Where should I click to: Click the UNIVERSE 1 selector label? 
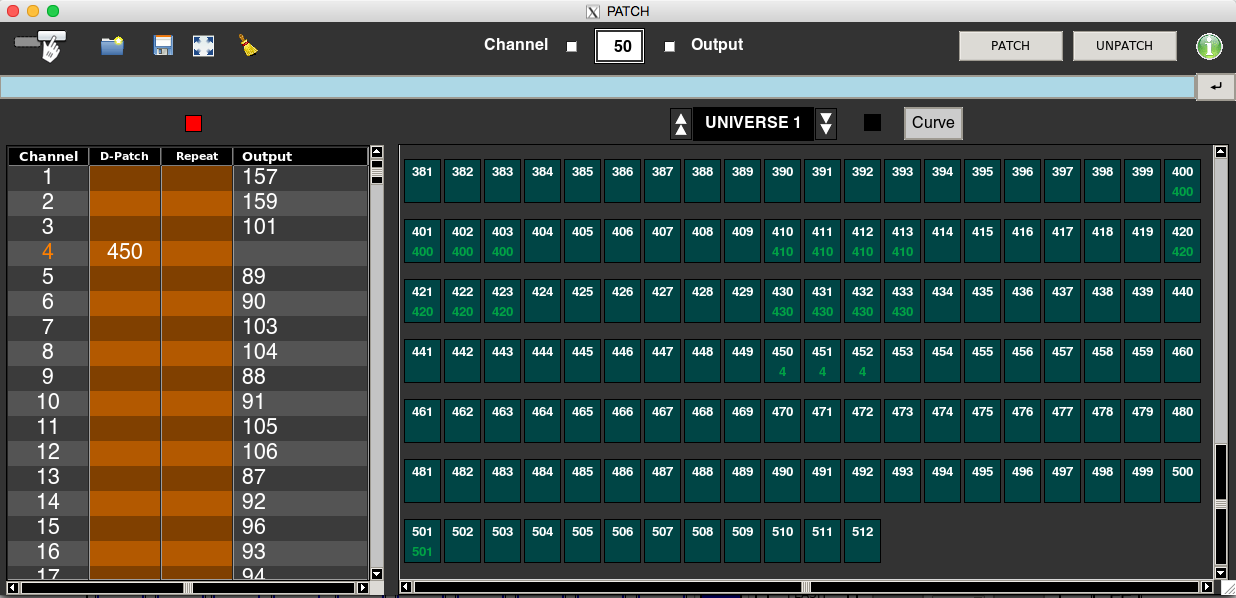753,123
